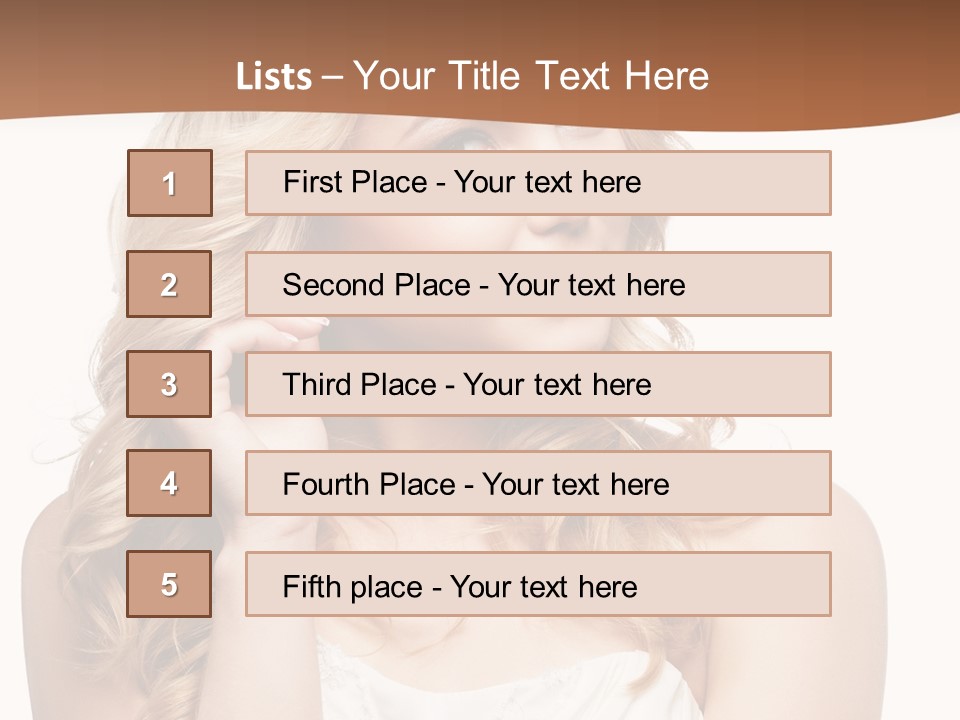The width and height of the screenshot is (960, 720).
Task: Click the 'Second Place - Your text here' bar
Action: click(x=538, y=284)
